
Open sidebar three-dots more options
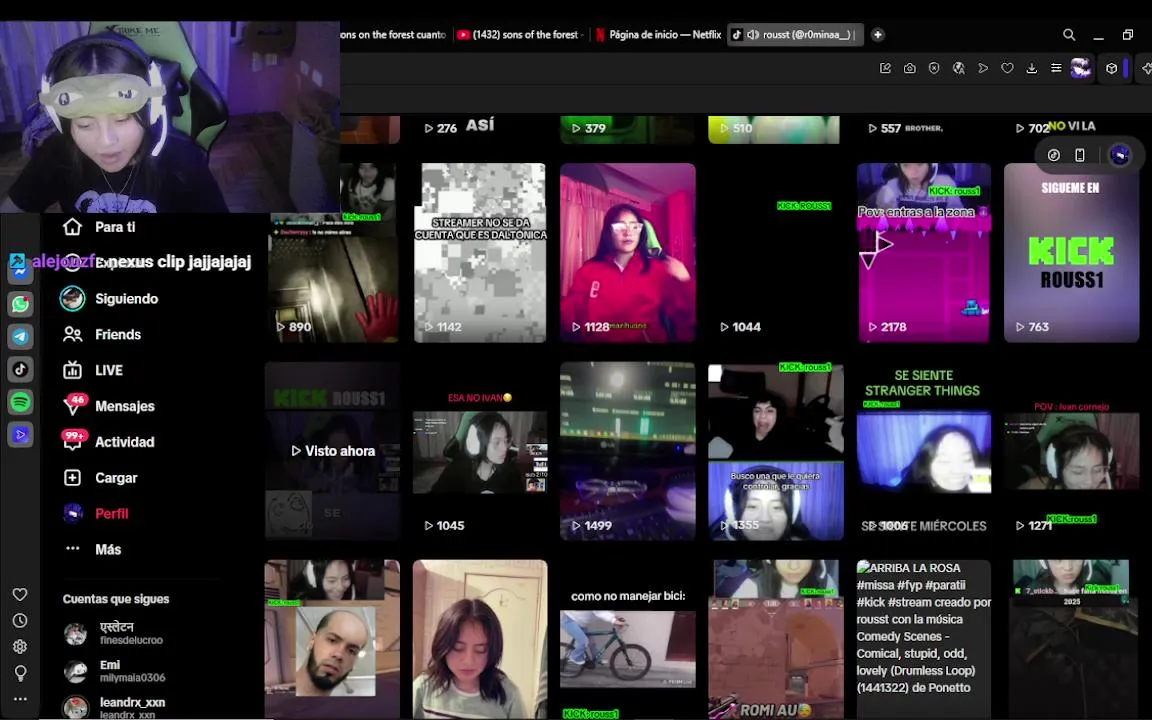pos(21,699)
